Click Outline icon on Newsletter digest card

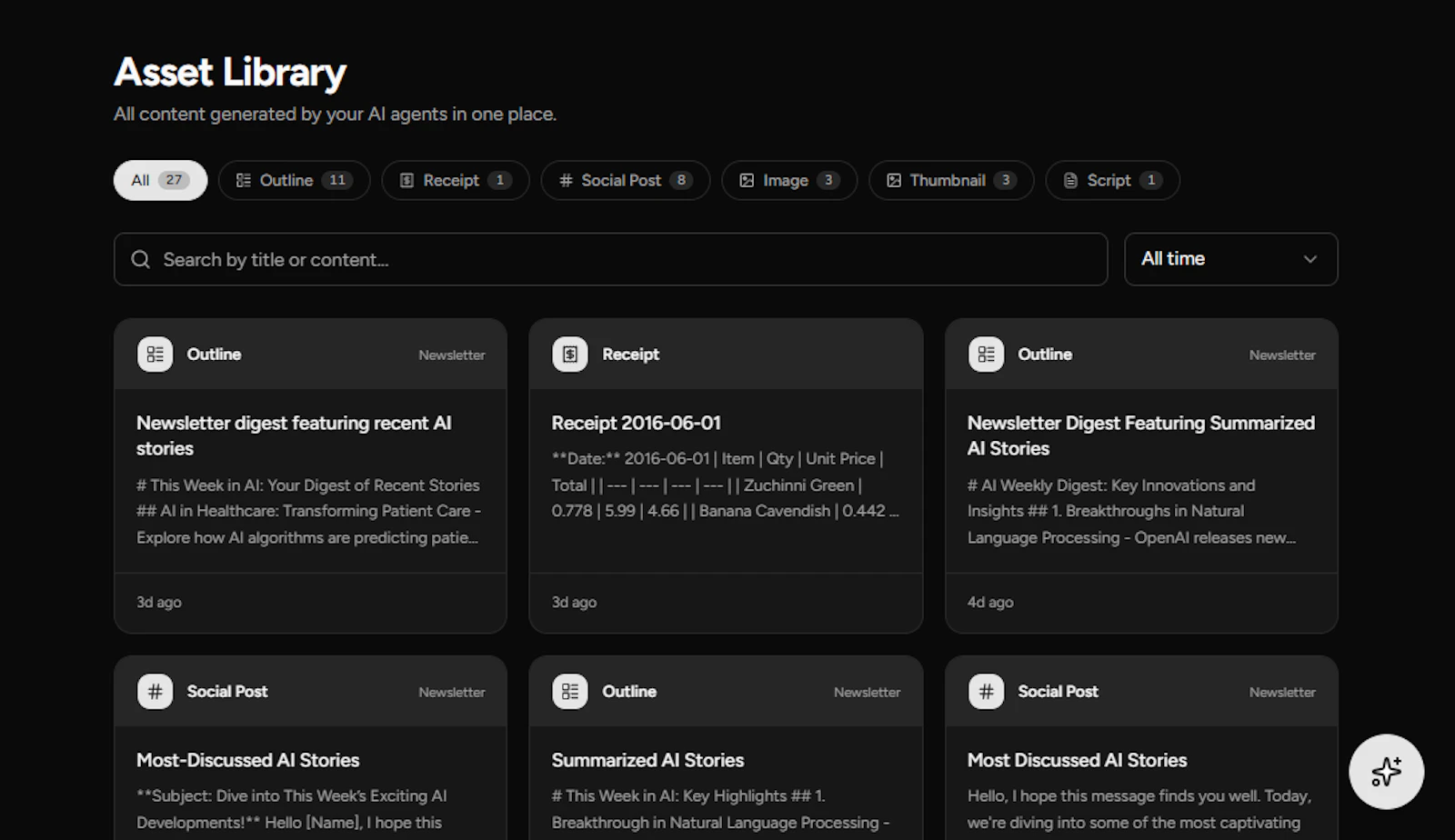(156, 354)
